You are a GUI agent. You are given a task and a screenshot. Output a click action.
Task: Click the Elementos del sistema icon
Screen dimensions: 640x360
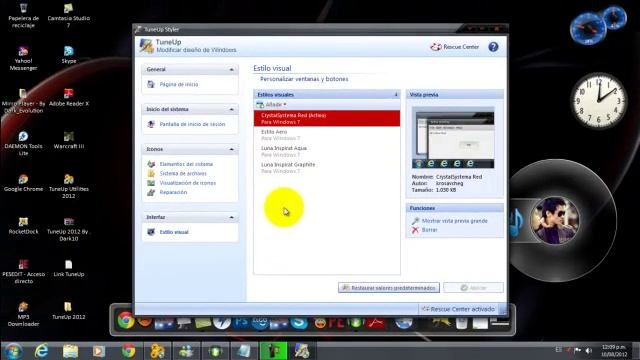coord(151,164)
